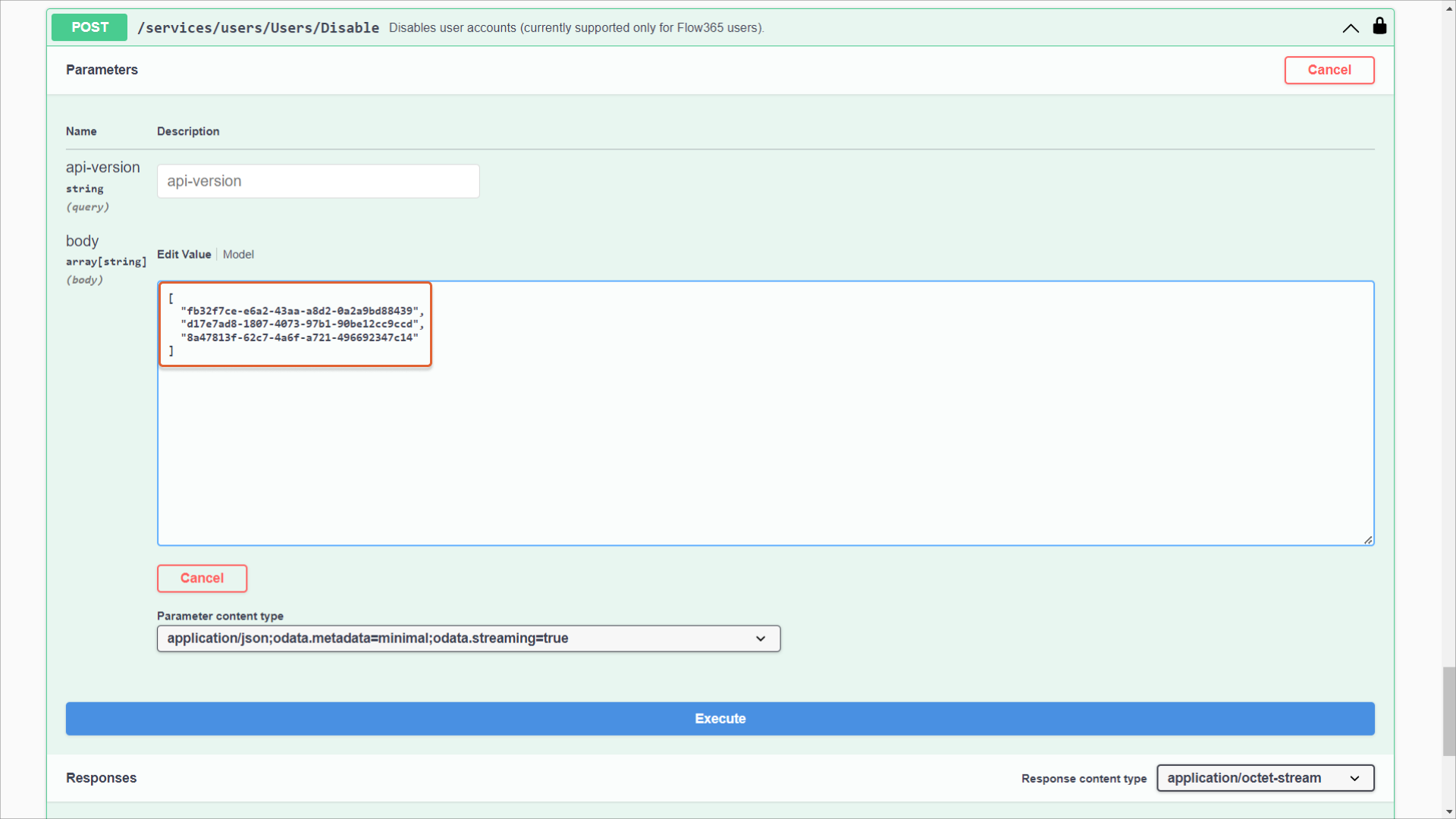Click the Parameters section heading
The image size is (1456, 819).
coord(102,70)
